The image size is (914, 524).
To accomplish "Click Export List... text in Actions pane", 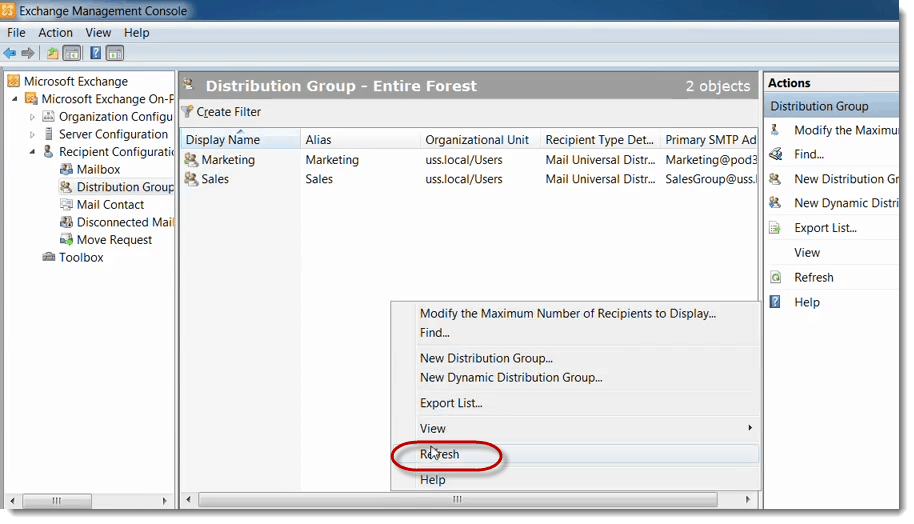I will tap(825, 228).
